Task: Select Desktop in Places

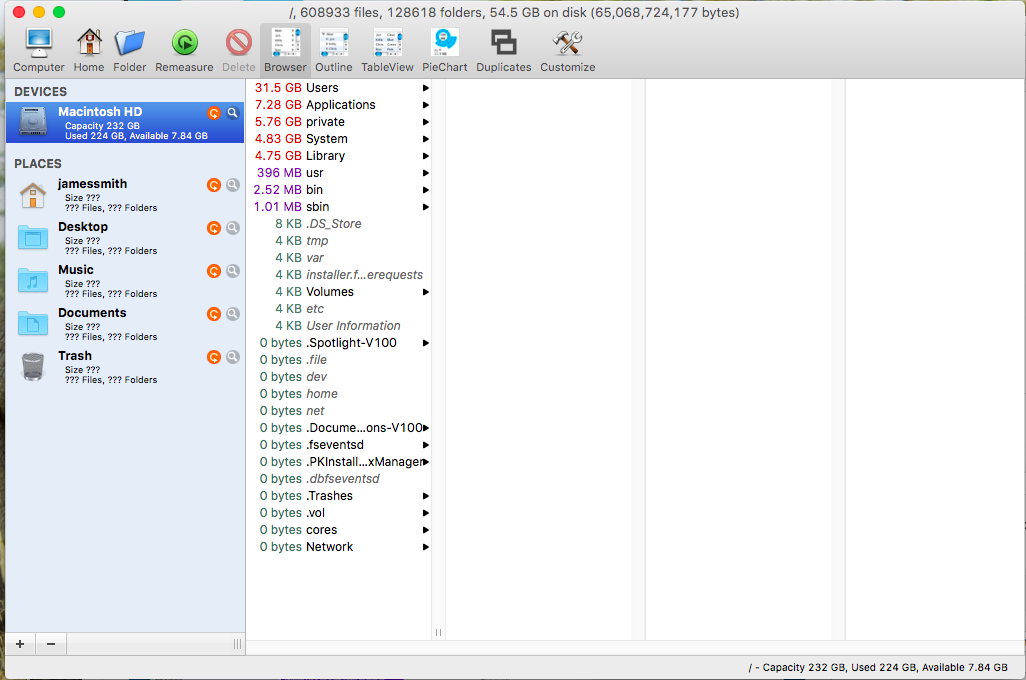Action: point(125,238)
